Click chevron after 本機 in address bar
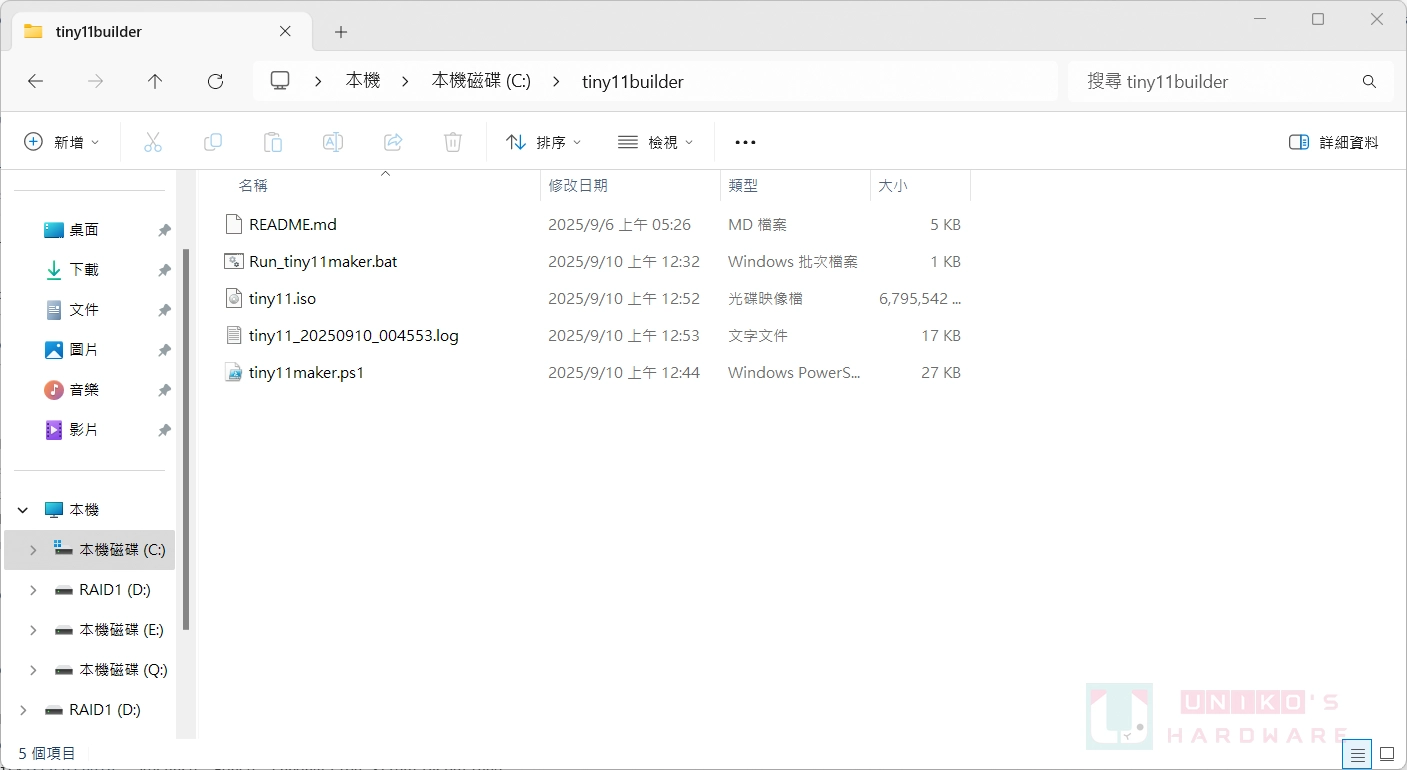 click(x=405, y=82)
